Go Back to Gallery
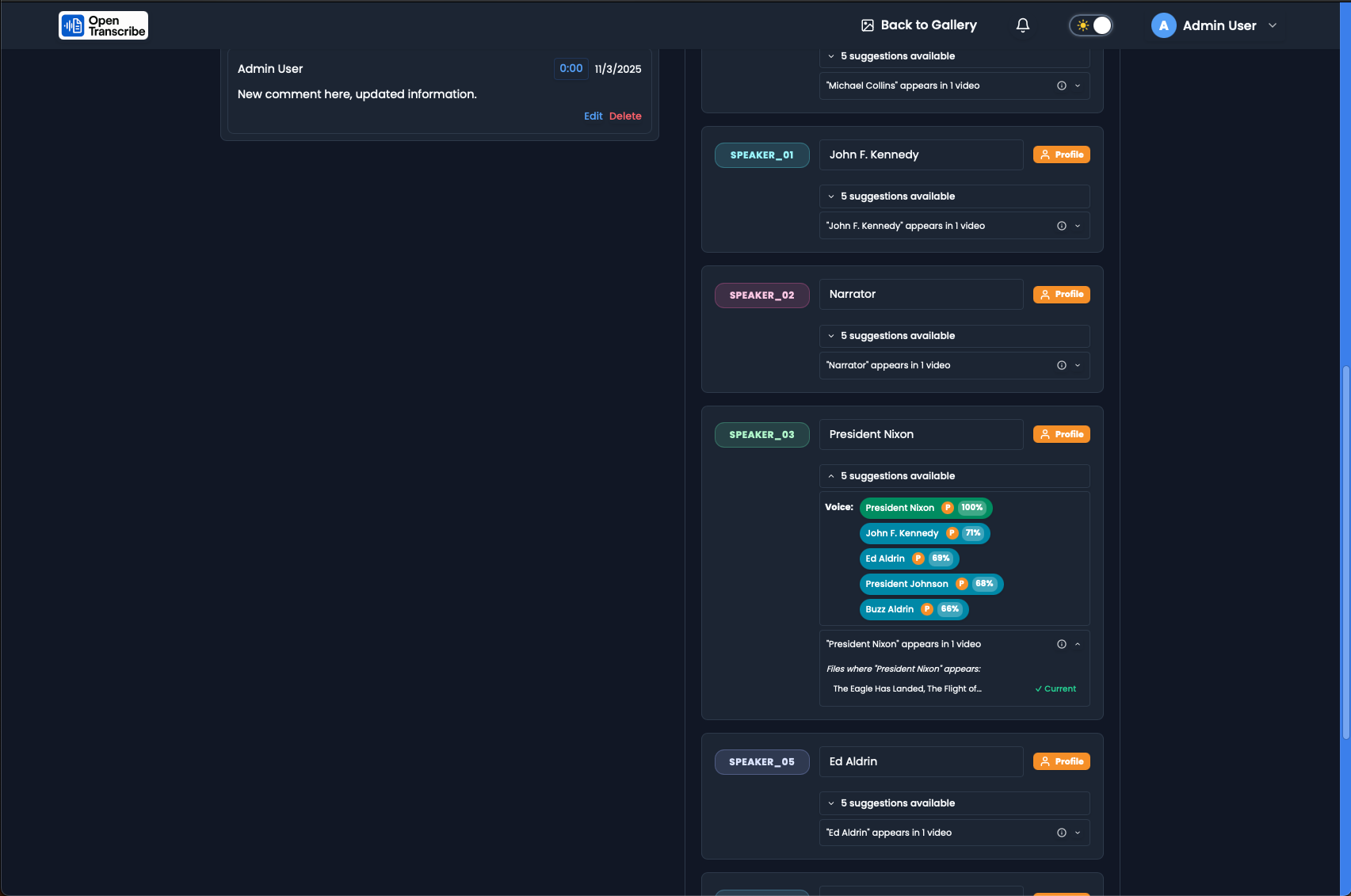This screenshot has width=1351, height=896. (919, 25)
